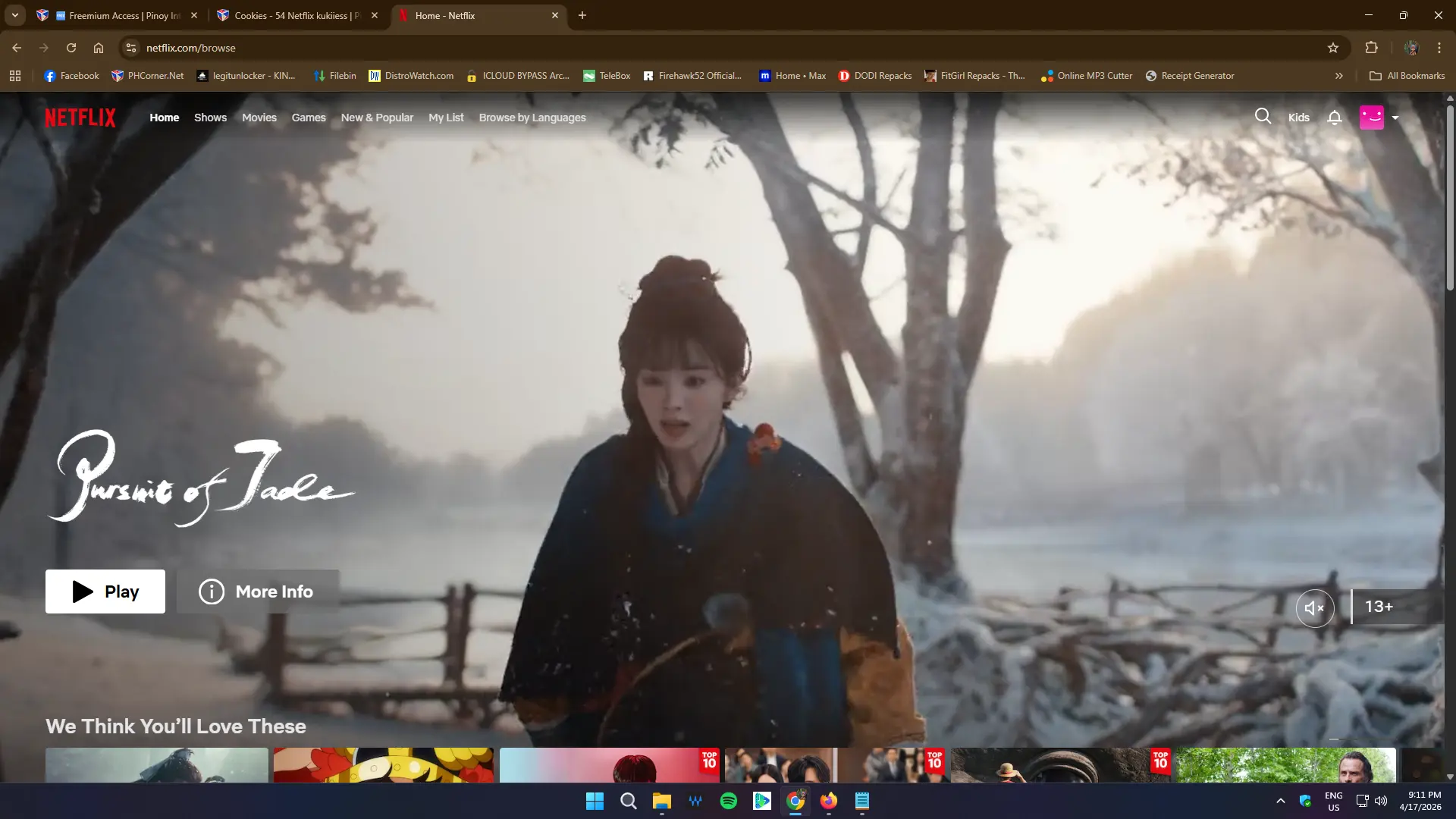Open the notifications bell
This screenshot has height=819, width=1456.
click(x=1335, y=118)
